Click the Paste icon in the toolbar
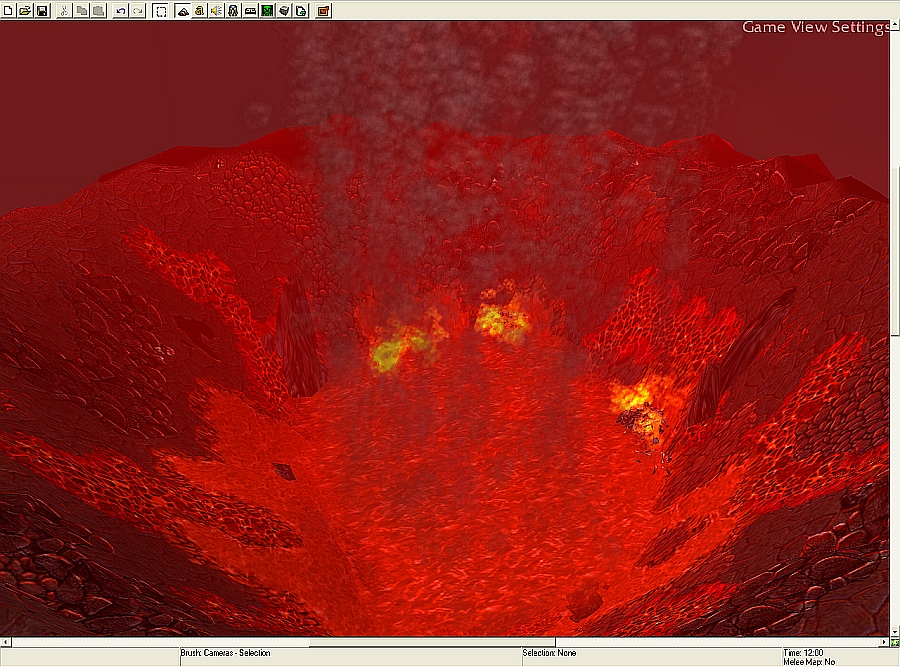 click(98, 10)
